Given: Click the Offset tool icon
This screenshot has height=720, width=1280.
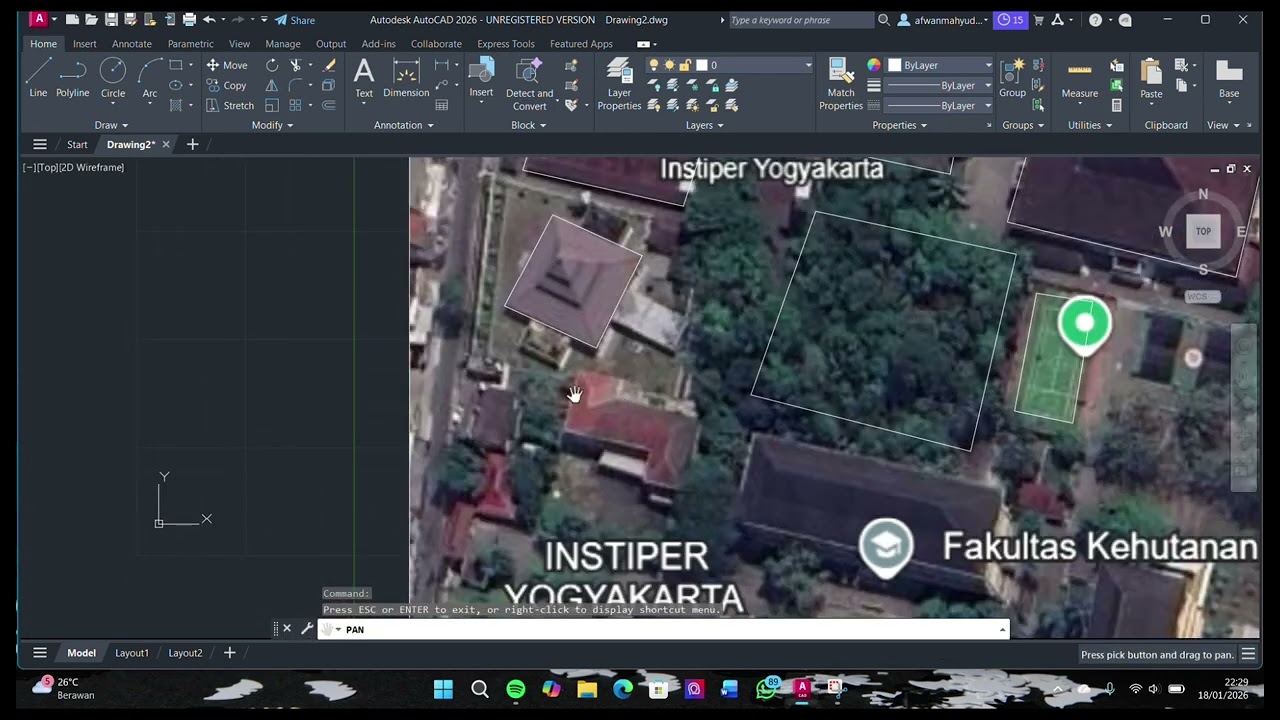Looking at the screenshot, I should (x=329, y=105).
